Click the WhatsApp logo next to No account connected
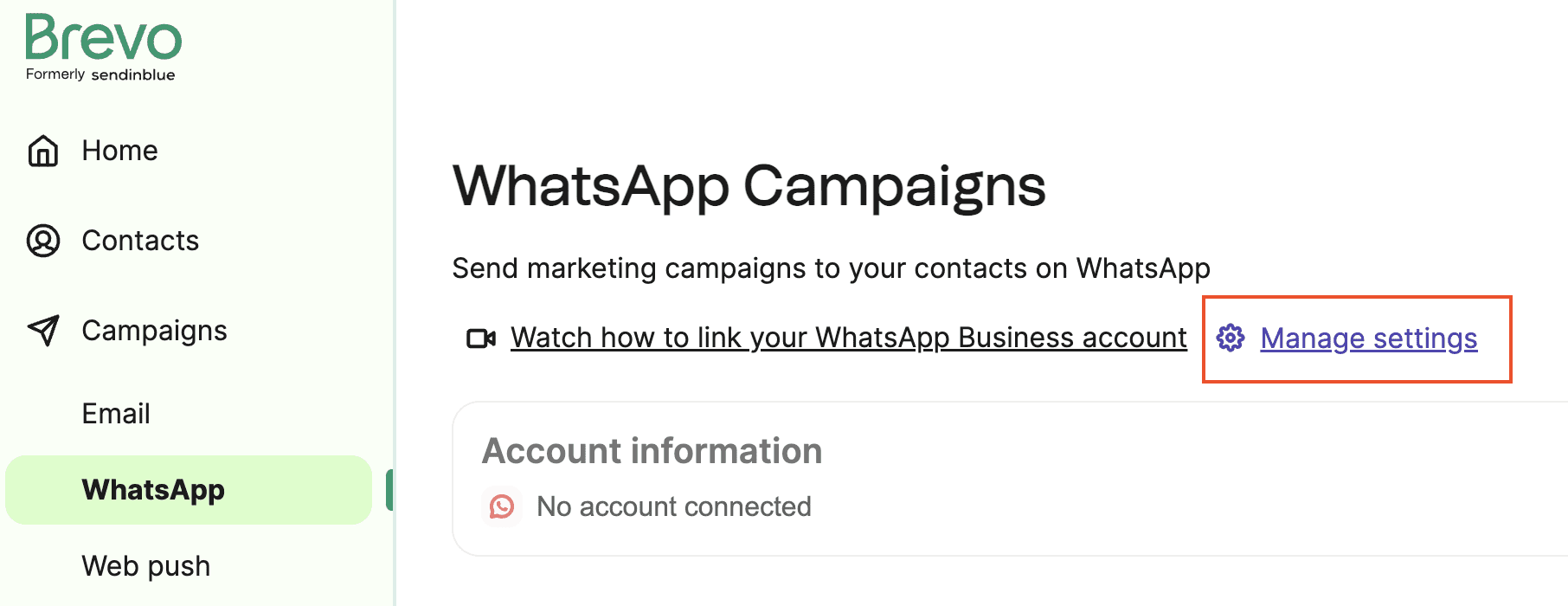 (x=502, y=506)
